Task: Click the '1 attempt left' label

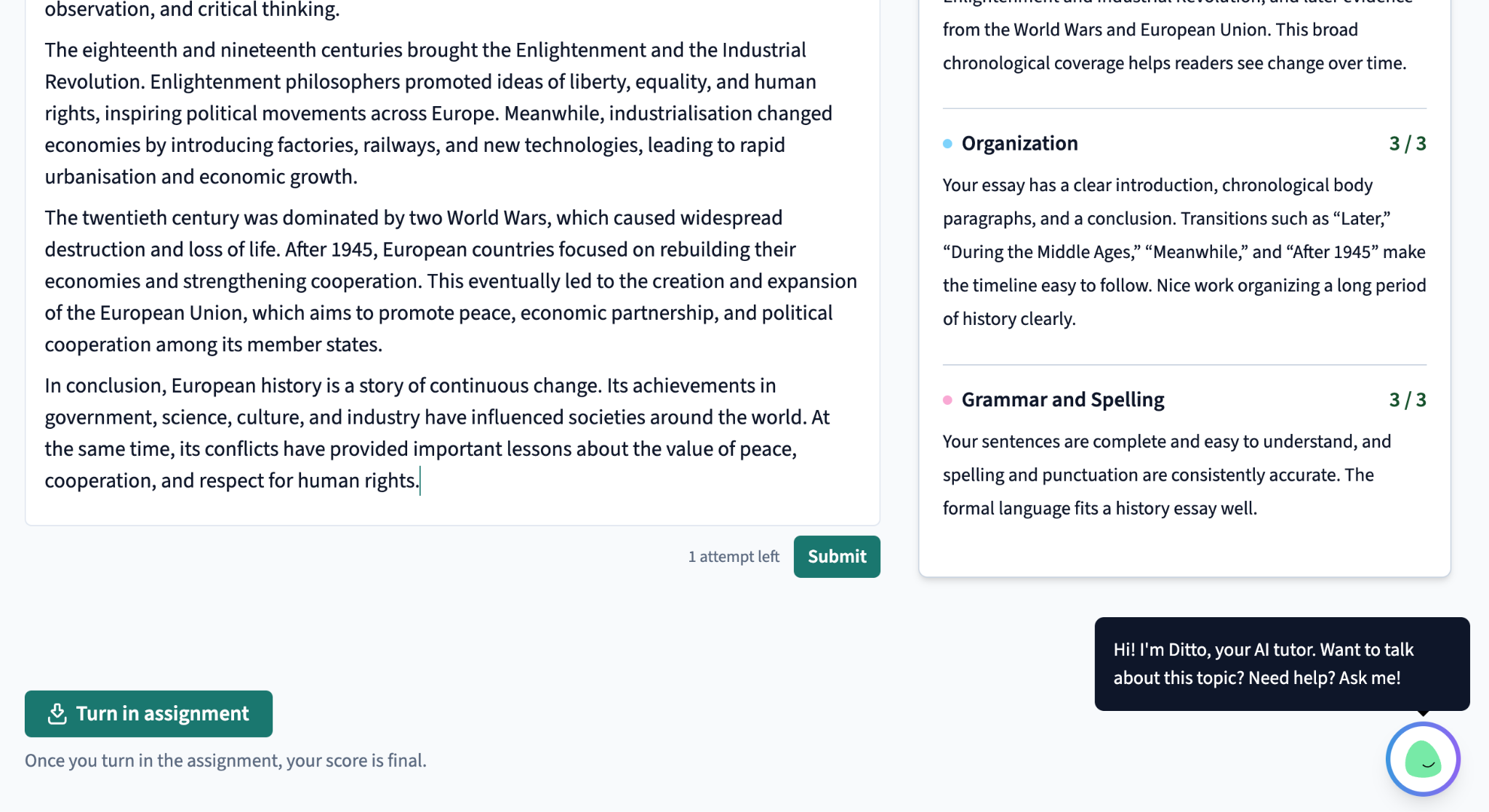Action: point(734,557)
